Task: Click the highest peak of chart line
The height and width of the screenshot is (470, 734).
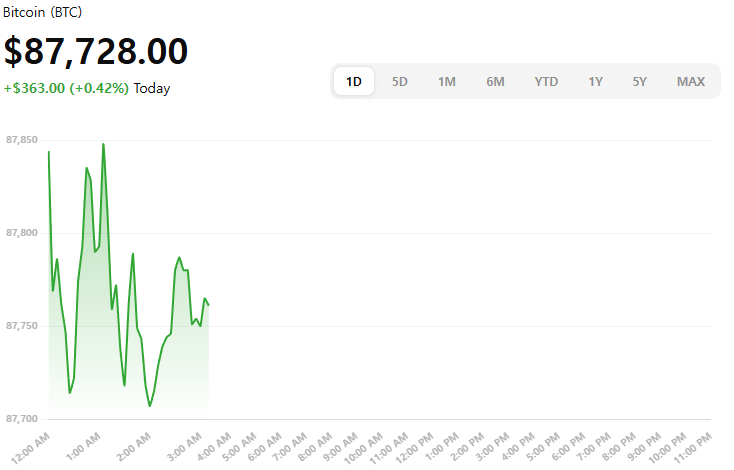Action: tap(103, 144)
